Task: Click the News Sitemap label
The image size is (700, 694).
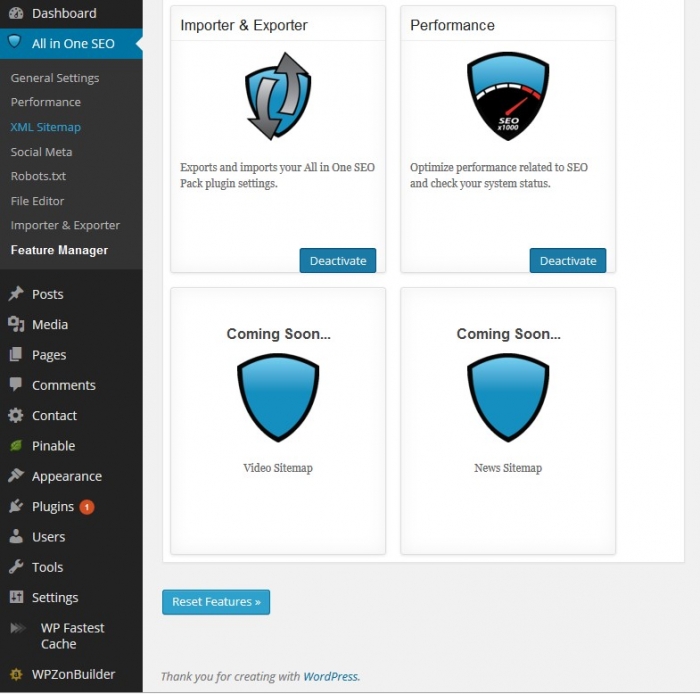Action: point(508,468)
